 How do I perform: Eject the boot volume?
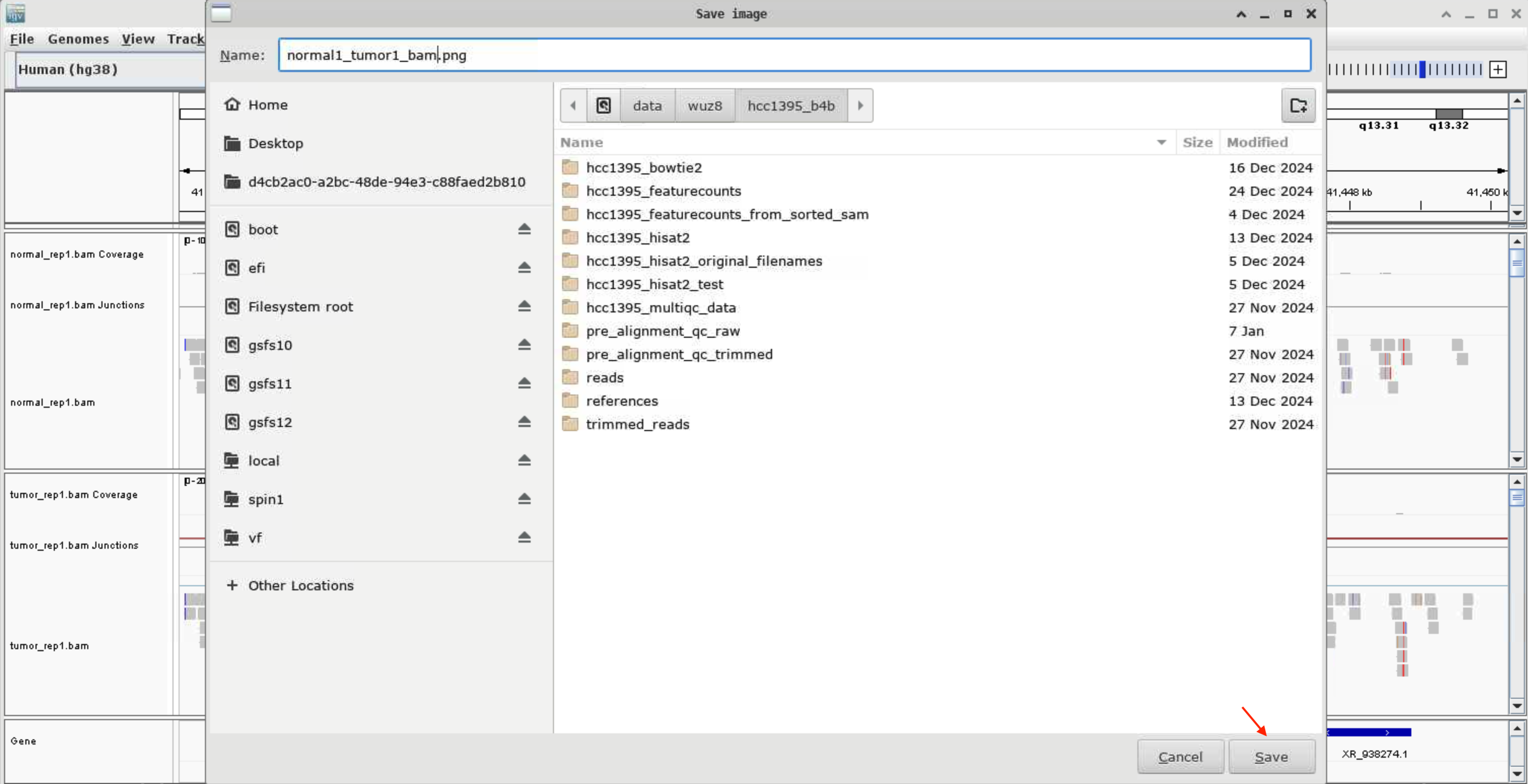click(524, 230)
